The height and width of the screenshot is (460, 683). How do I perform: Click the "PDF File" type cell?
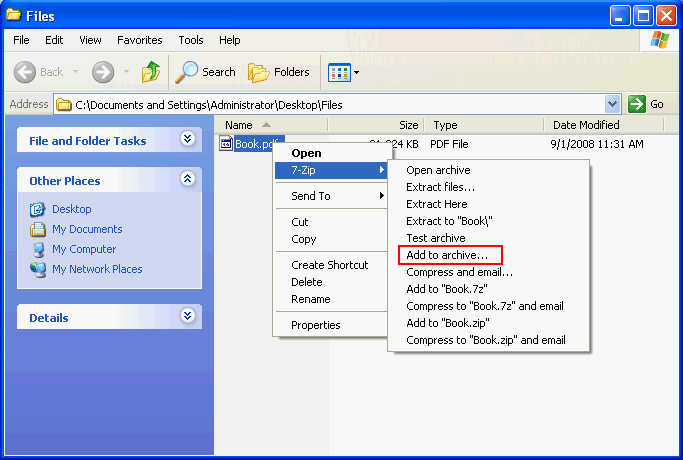pyautogui.click(x=449, y=144)
